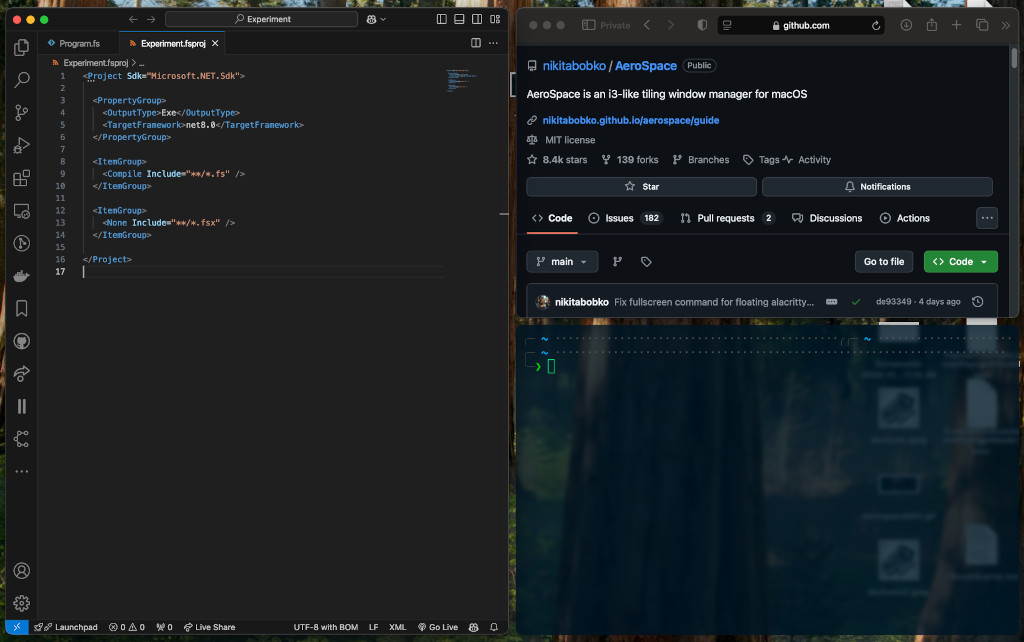Viewport: 1024px width, 642px height.
Task: Open a new Safari tab
Action: pyautogui.click(x=956, y=25)
